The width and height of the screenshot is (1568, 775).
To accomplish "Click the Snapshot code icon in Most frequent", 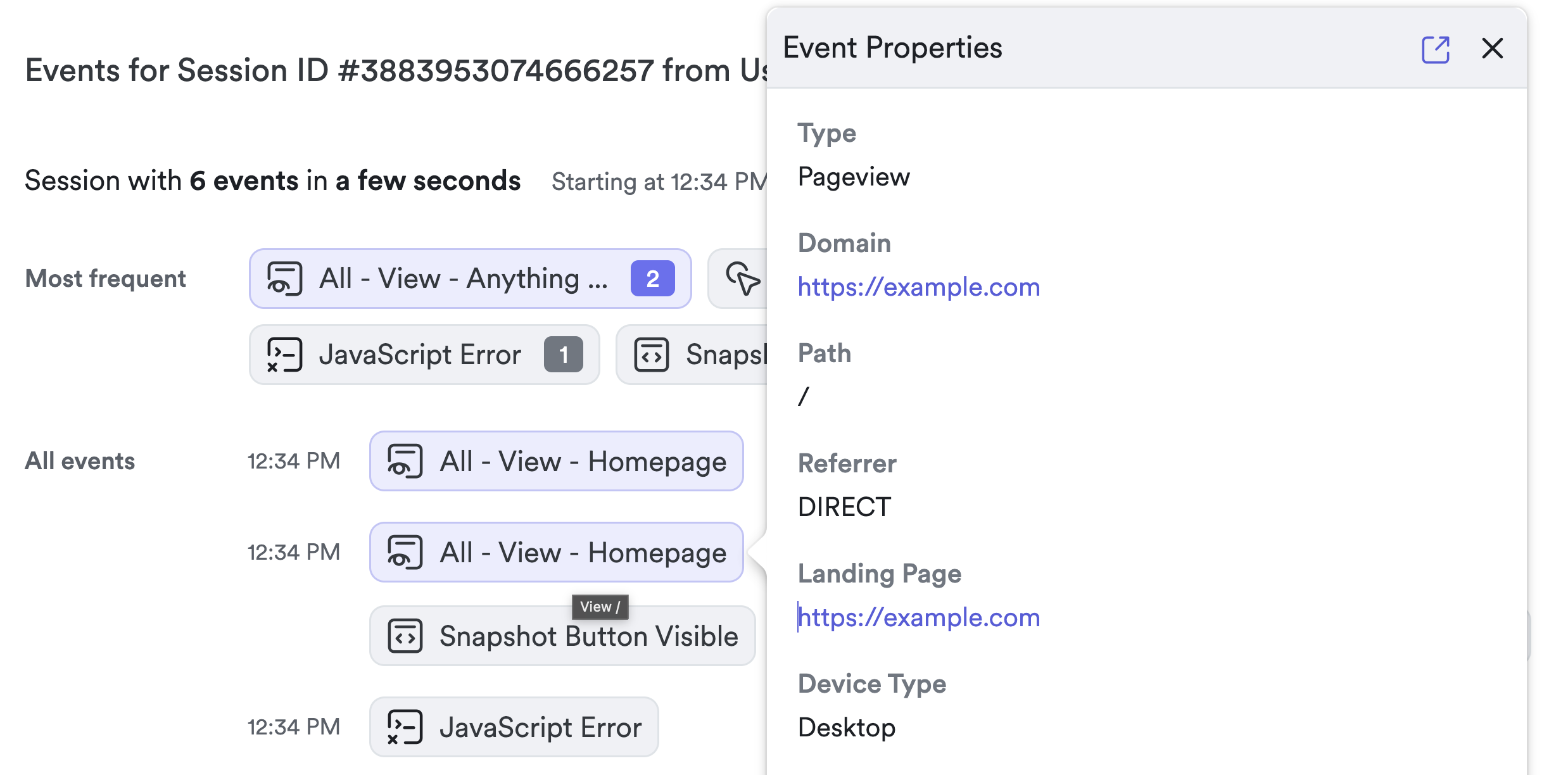I will point(651,355).
